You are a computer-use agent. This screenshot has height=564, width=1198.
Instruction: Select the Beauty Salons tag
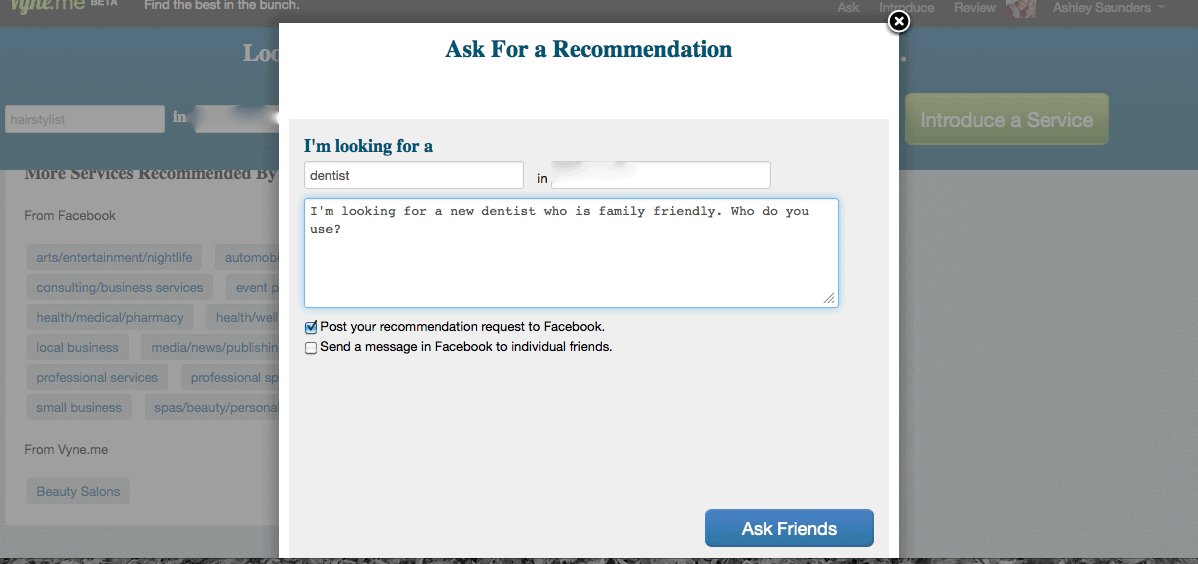79,491
